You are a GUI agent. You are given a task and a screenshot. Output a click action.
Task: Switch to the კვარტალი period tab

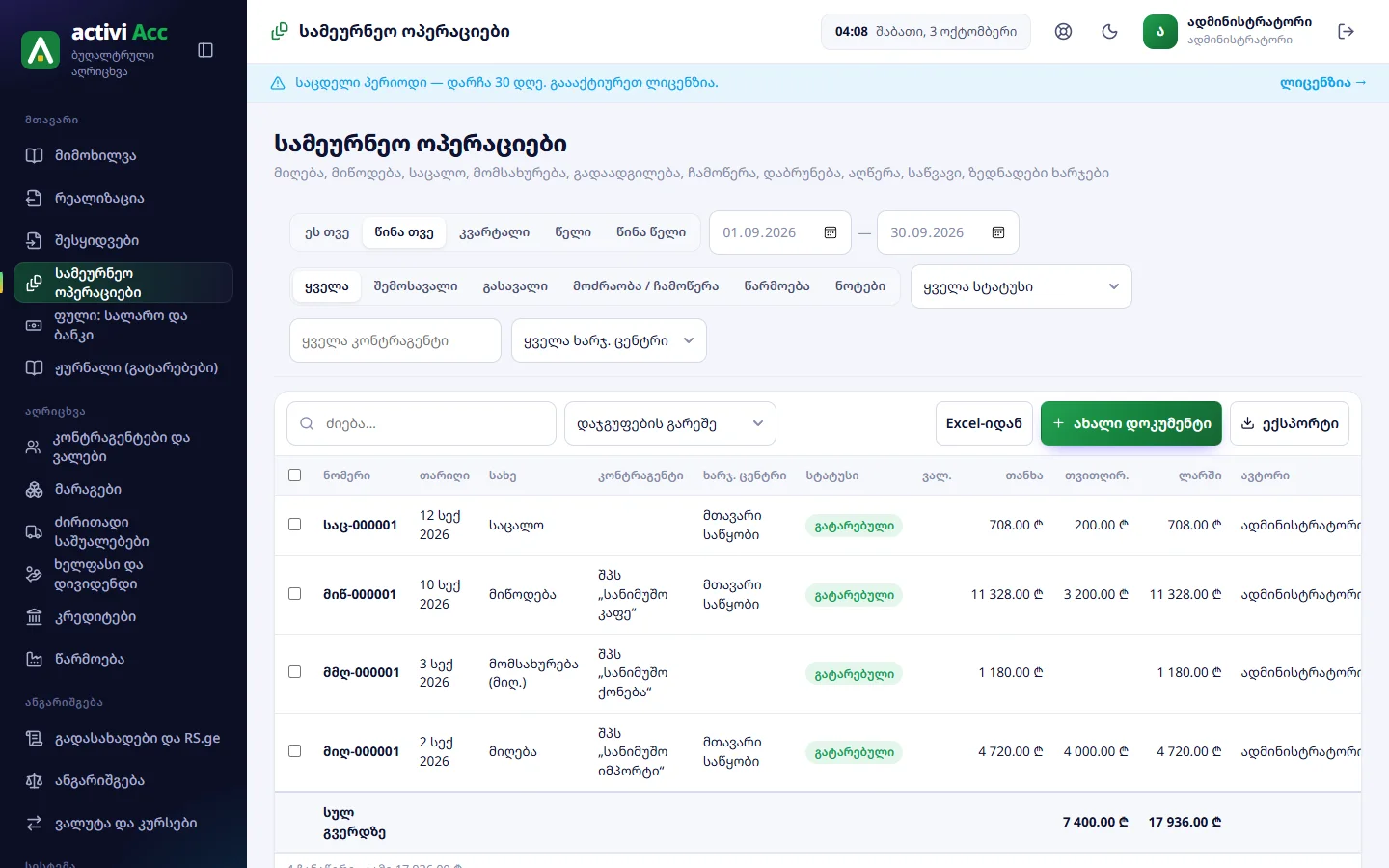tap(495, 232)
